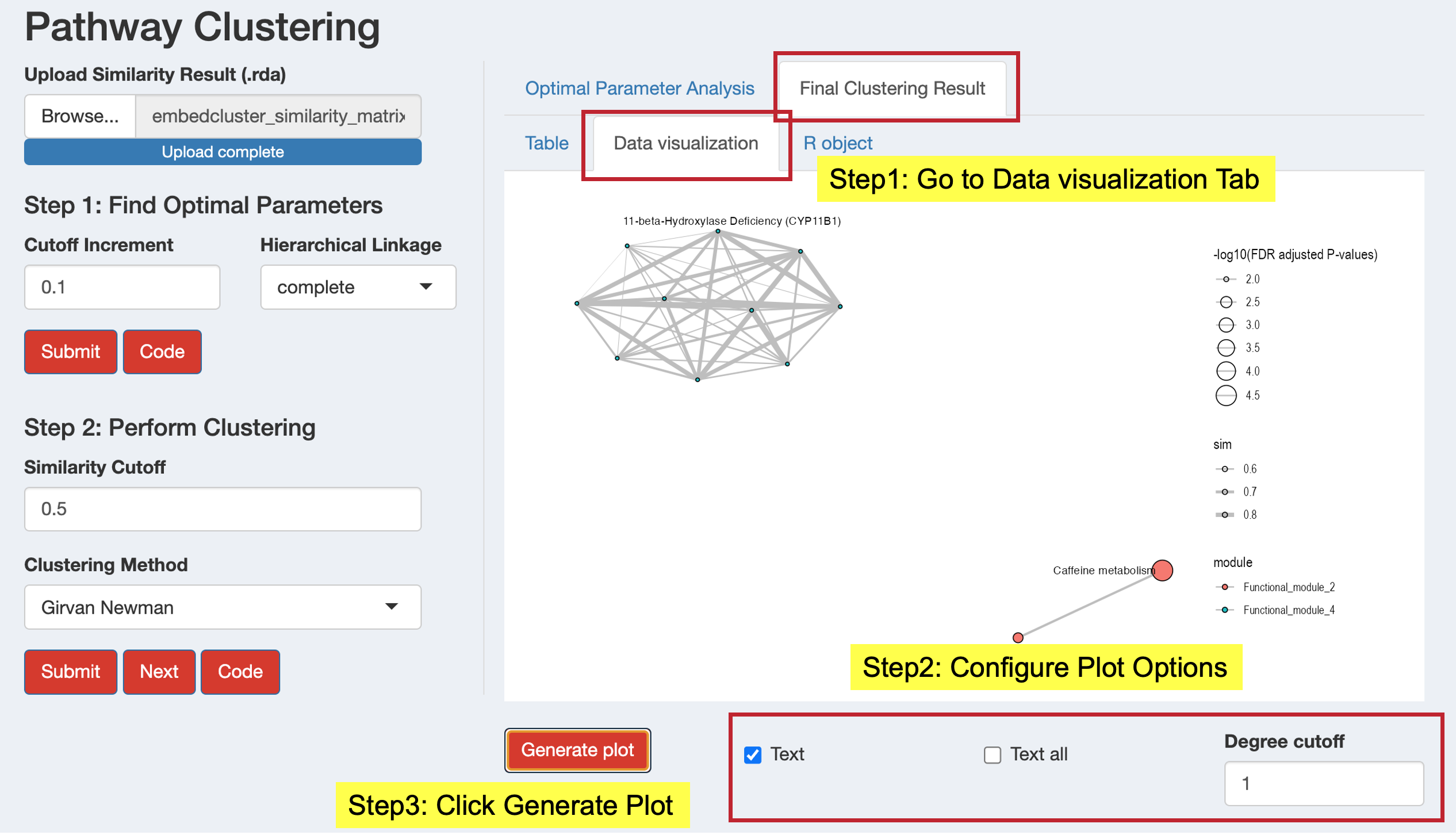The height and width of the screenshot is (835, 1456).
Task: Click the Functional_module_4 legend marker
Action: [1225, 611]
